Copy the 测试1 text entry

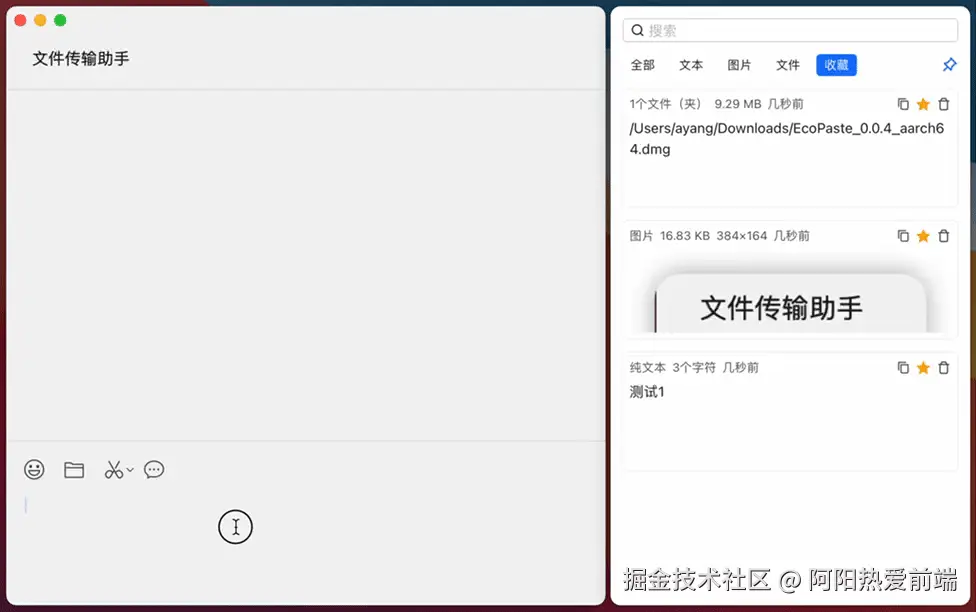coord(902,367)
